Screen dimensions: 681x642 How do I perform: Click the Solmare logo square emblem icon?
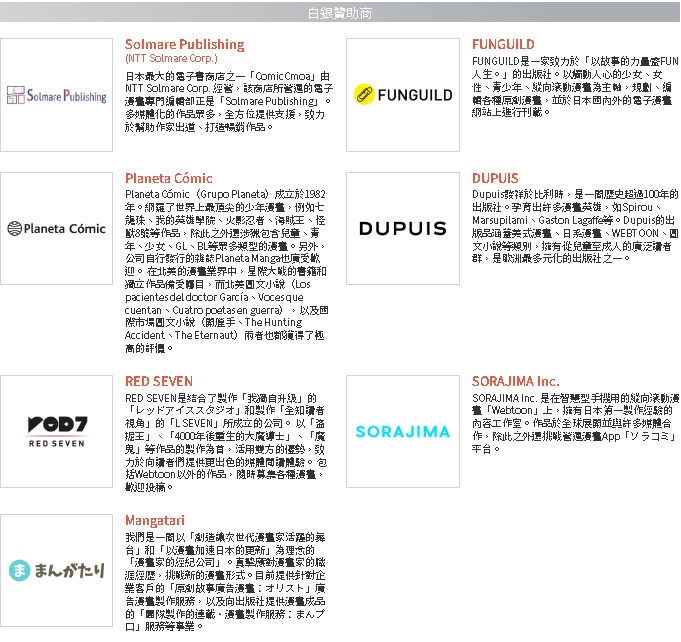[16, 95]
